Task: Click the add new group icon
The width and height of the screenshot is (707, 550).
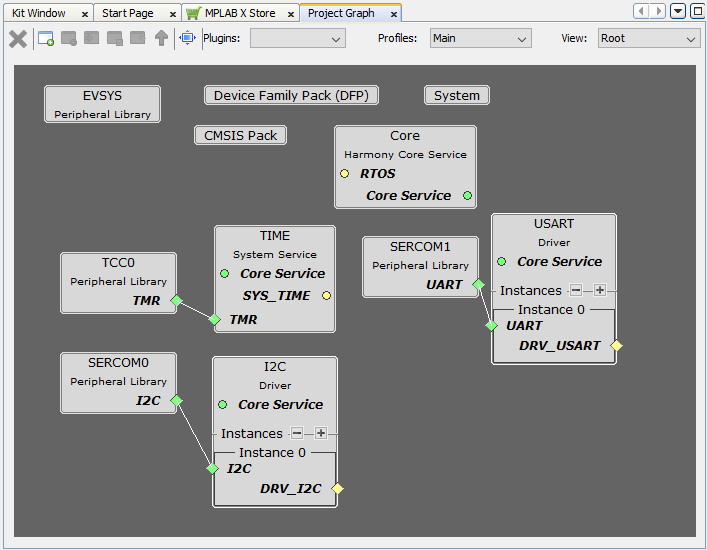Action: [x=46, y=39]
